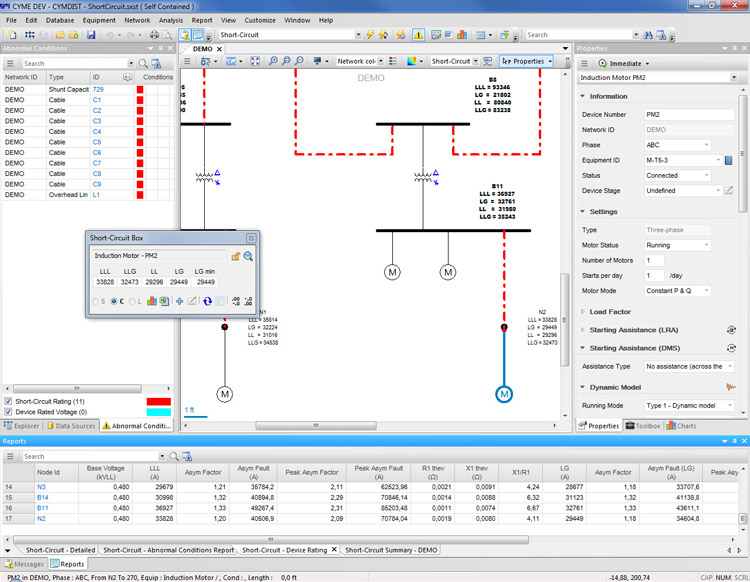Screen dimensions: 750x582
Task: Click the refresh arrows icon in Short-Circuit Box
Action: tap(206, 301)
